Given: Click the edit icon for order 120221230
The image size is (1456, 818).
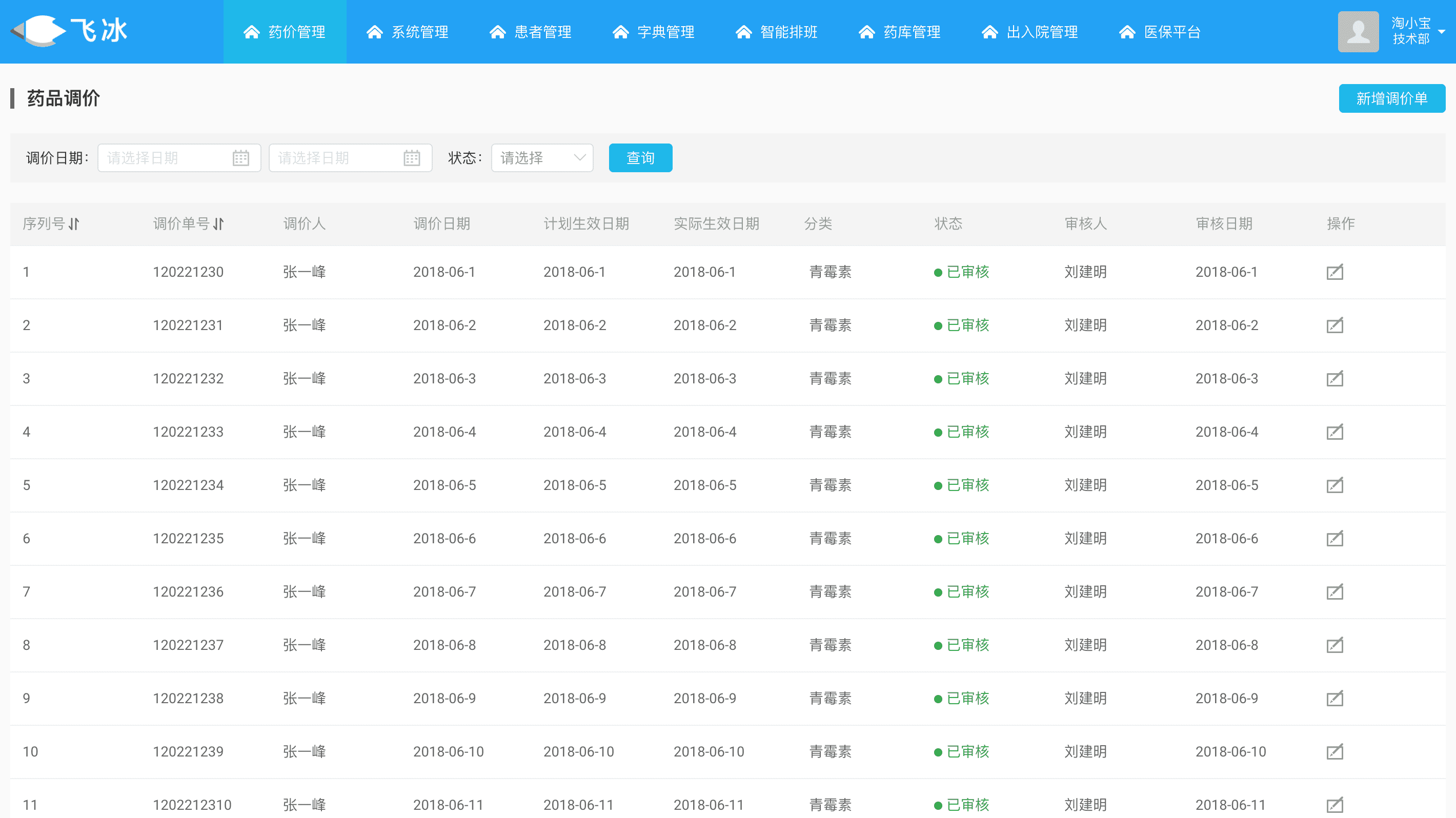Looking at the screenshot, I should (1334, 272).
